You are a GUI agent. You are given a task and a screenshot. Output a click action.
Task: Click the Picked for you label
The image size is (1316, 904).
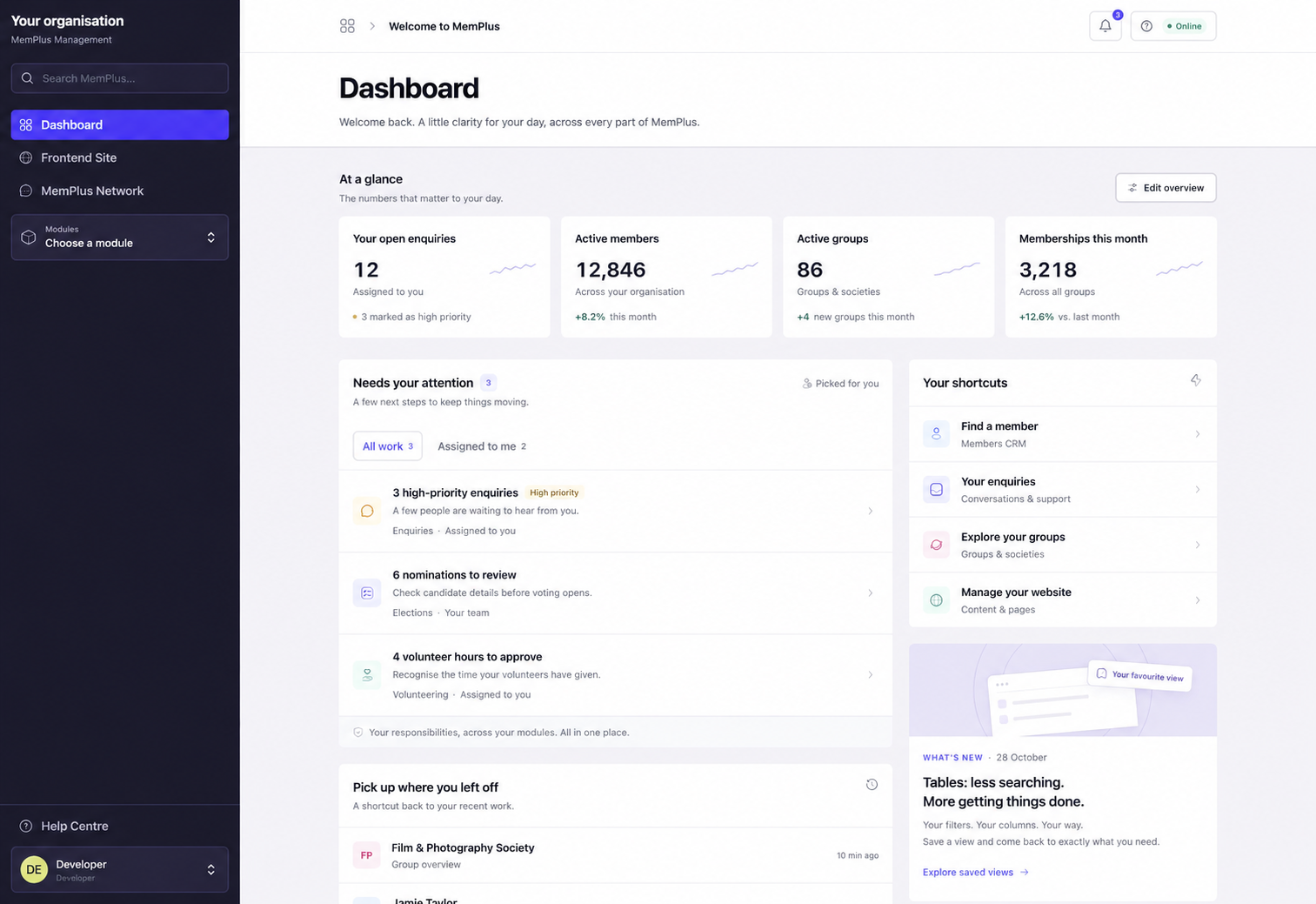point(840,383)
